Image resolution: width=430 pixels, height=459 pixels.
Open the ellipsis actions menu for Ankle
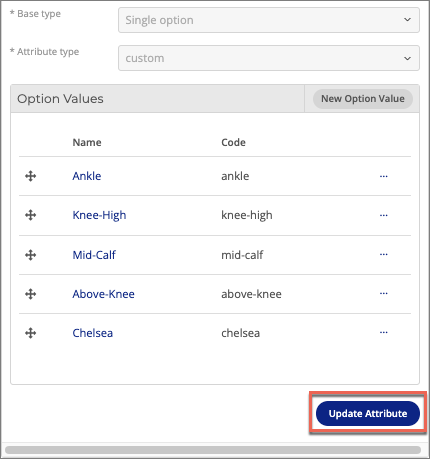pos(384,176)
